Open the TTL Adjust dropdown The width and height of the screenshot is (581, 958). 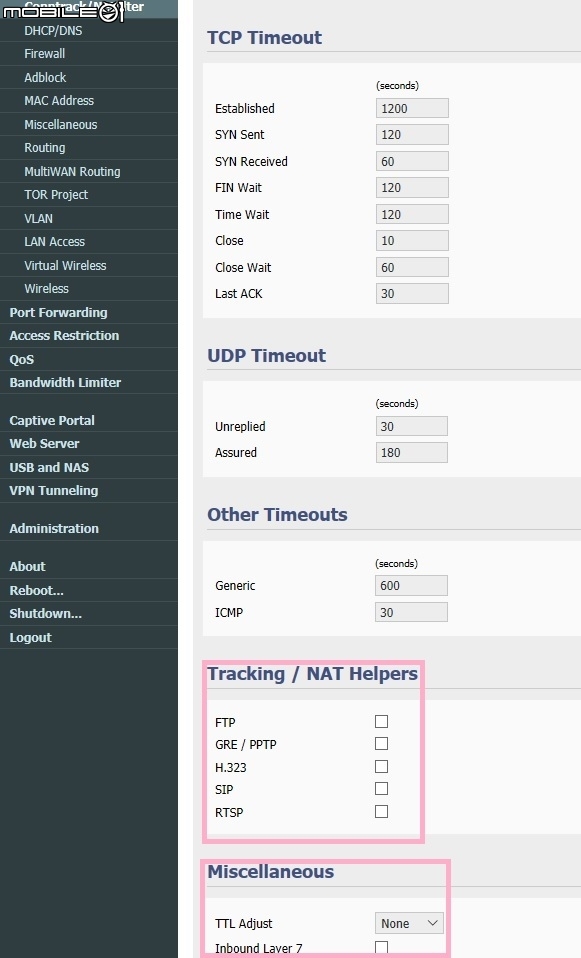[x=409, y=923]
